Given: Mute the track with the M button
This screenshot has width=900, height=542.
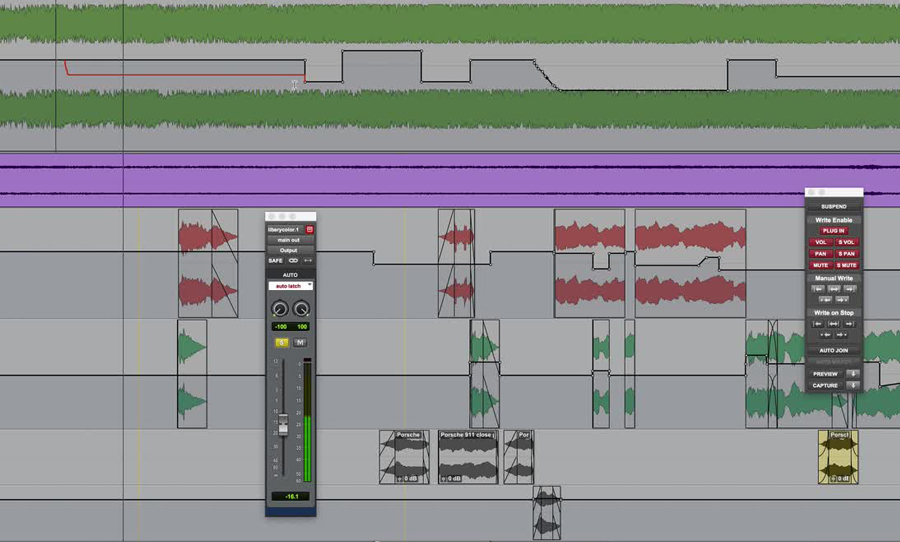Looking at the screenshot, I should click(x=300, y=342).
